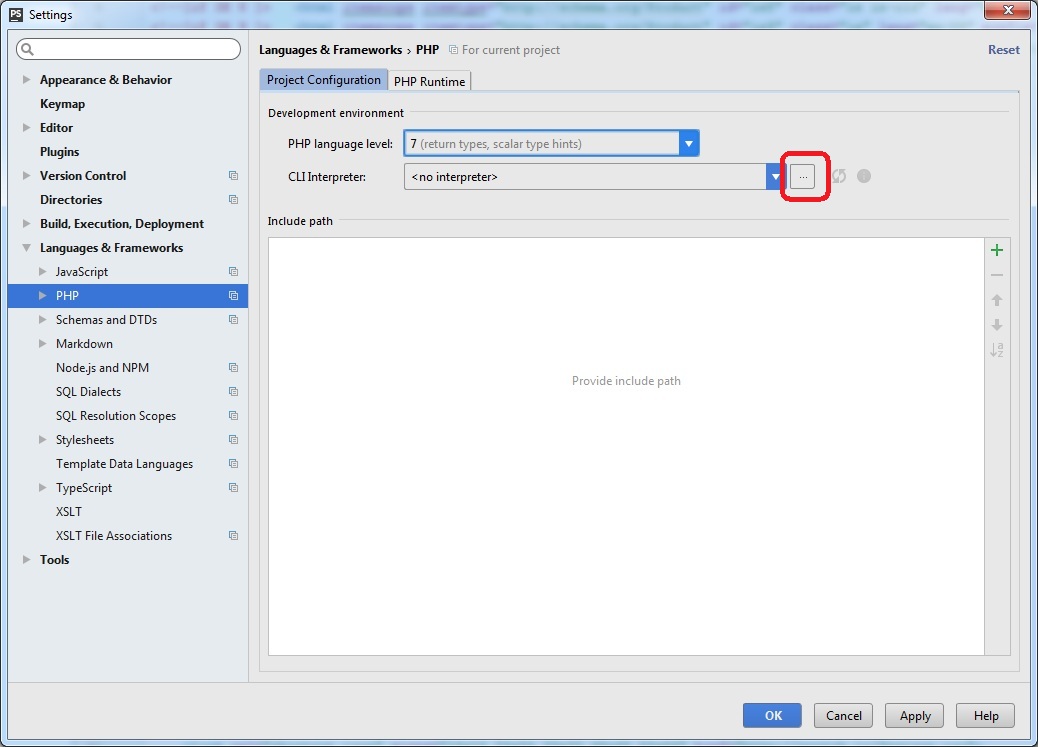Click inside the settings search field
Screen dimensions: 1038x747
[x=128, y=48]
